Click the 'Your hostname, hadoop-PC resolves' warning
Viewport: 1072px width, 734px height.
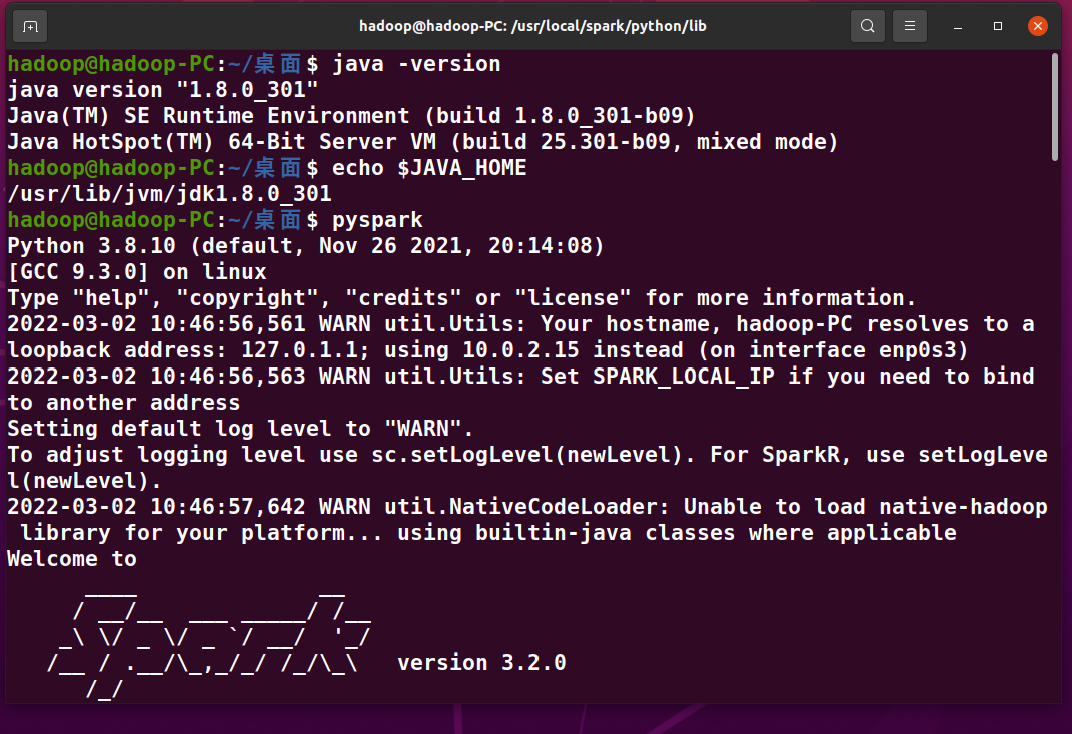tap(521, 324)
